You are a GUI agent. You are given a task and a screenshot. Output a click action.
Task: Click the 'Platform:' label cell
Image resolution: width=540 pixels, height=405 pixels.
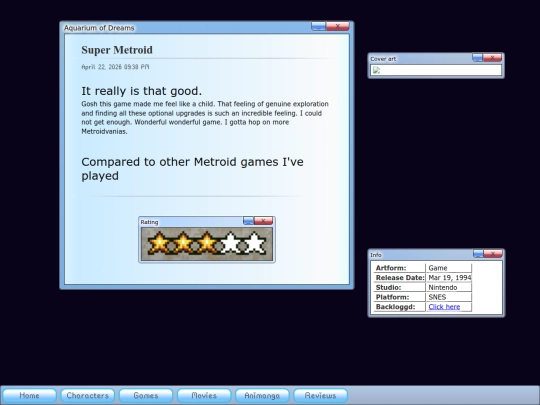[399, 297]
